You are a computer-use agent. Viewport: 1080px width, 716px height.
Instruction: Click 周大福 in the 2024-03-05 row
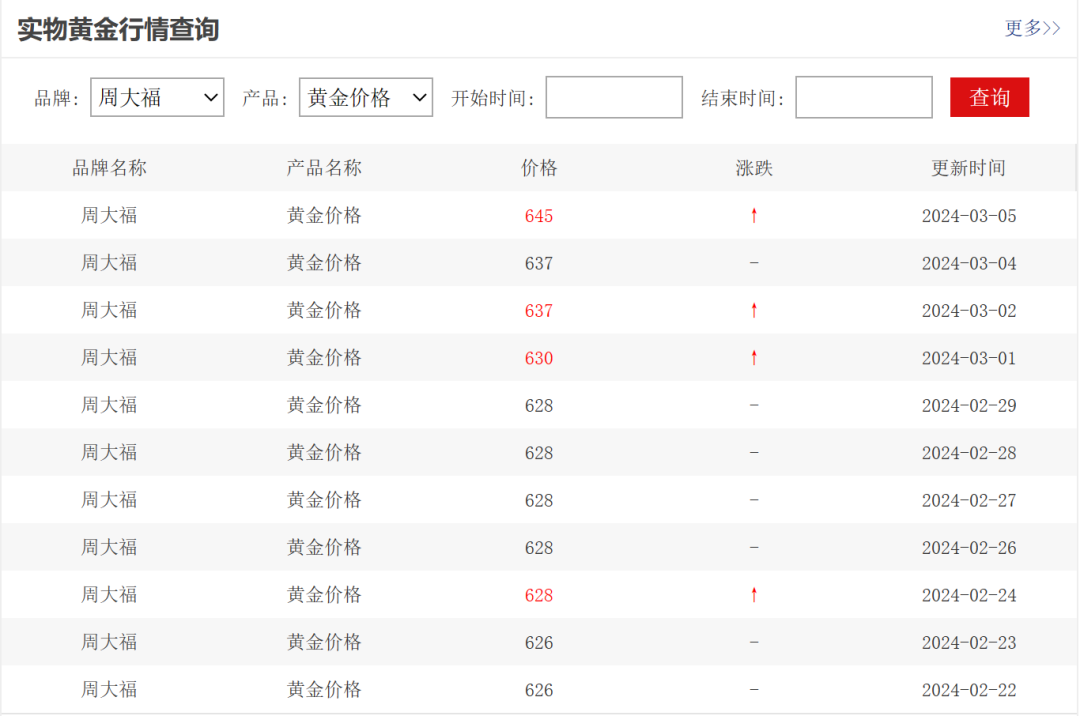(x=110, y=215)
